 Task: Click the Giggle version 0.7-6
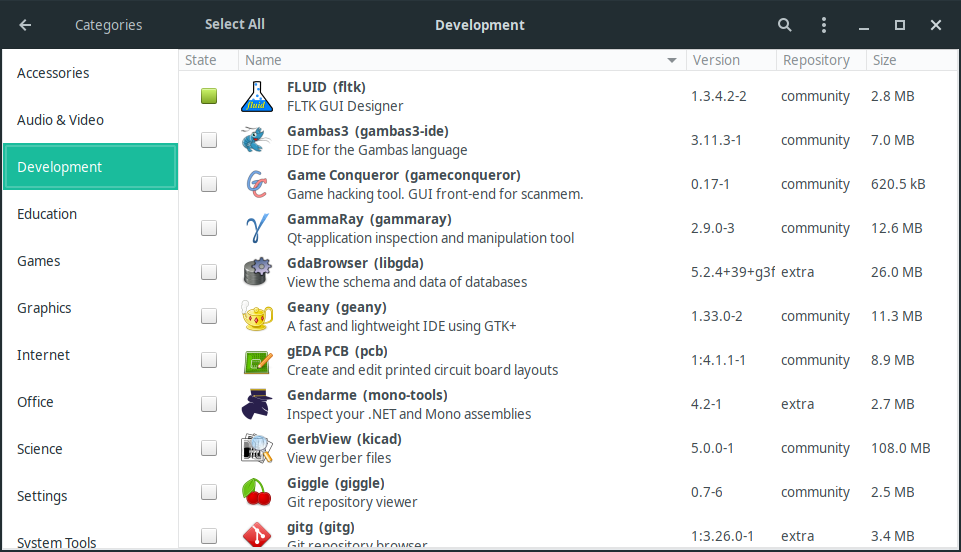(x=707, y=493)
